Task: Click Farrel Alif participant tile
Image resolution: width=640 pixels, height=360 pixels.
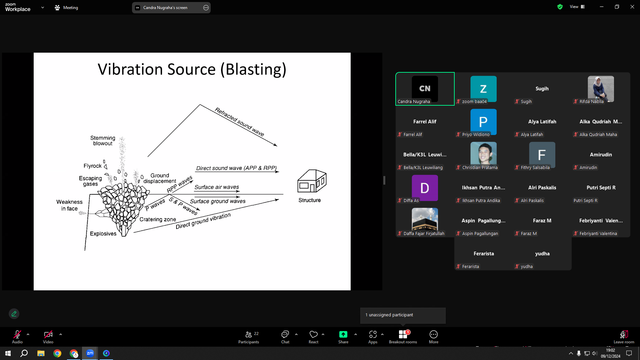Action: [x=425, y=122]
